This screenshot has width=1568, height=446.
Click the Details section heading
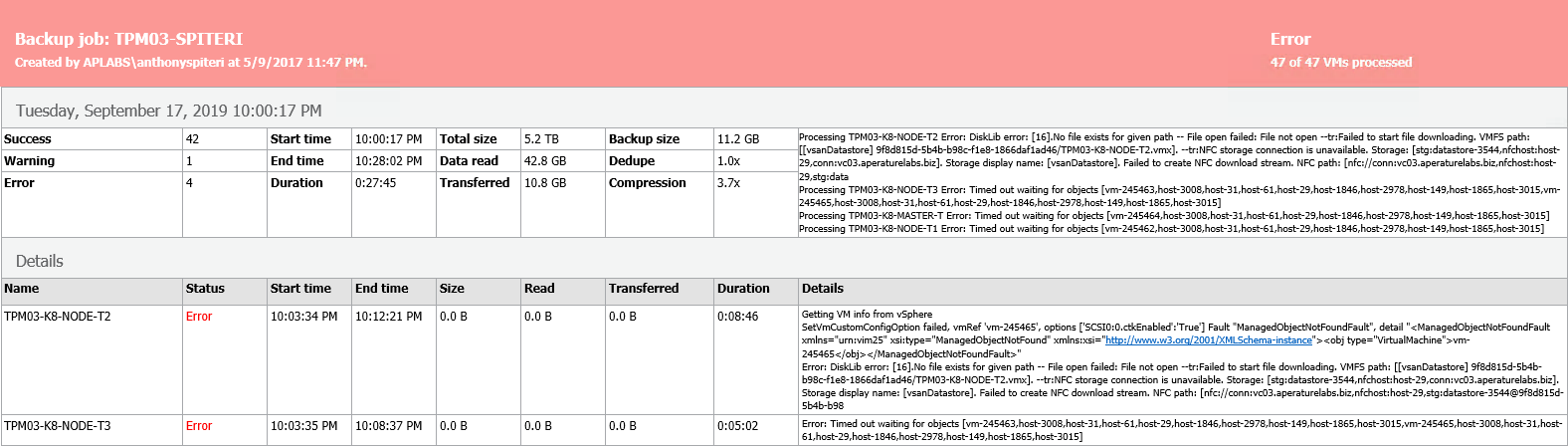pos(40,261)
